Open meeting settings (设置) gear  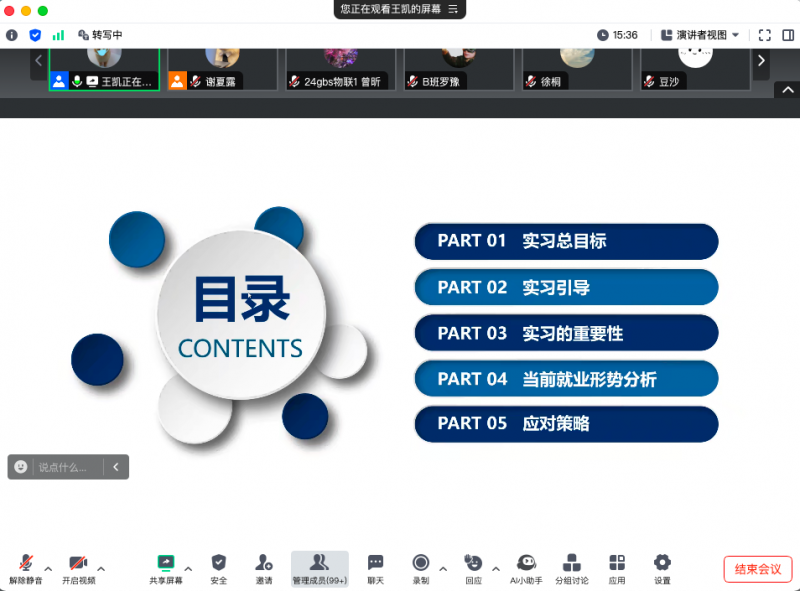coord(662,566)
